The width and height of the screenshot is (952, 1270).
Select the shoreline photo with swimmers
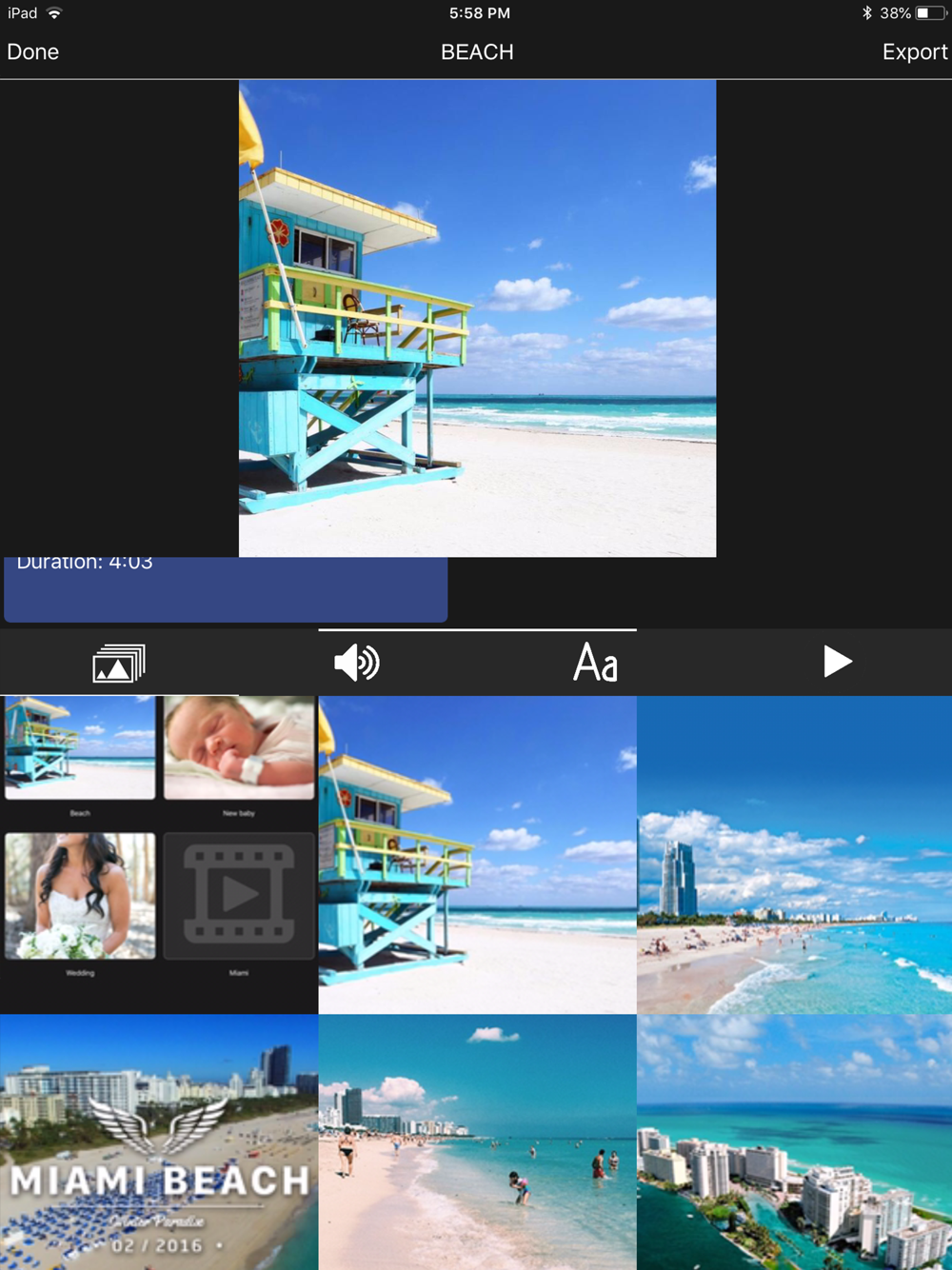point(477,1142)
